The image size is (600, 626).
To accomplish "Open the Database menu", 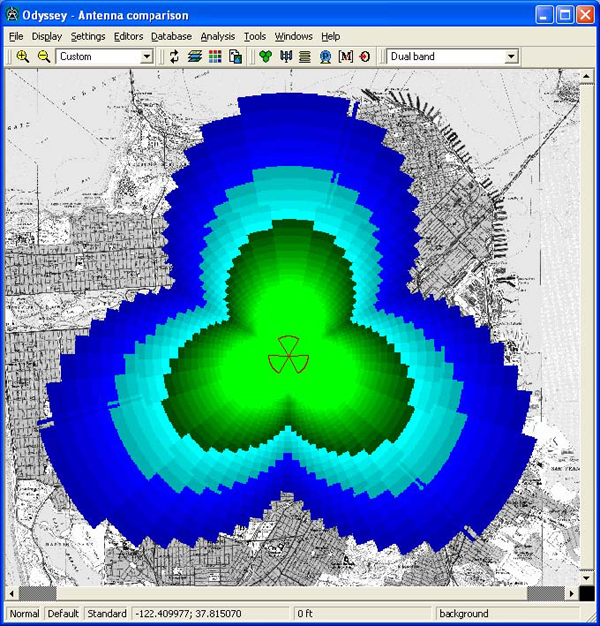I will (171, 36).
